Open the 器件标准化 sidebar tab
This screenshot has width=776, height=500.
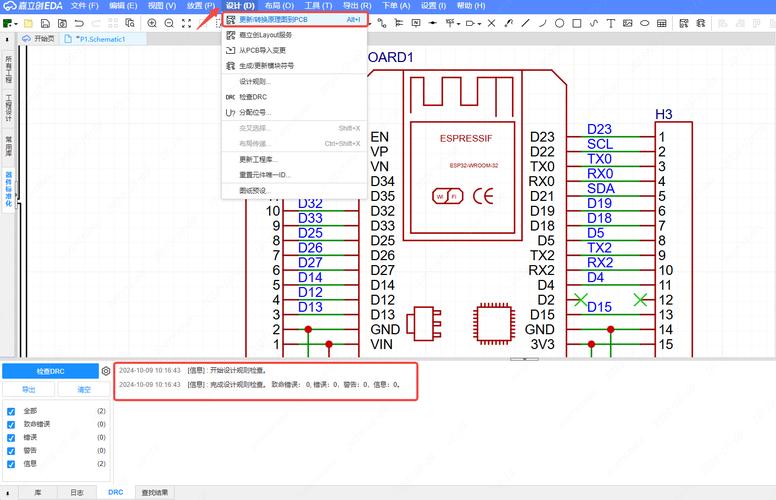8,190
